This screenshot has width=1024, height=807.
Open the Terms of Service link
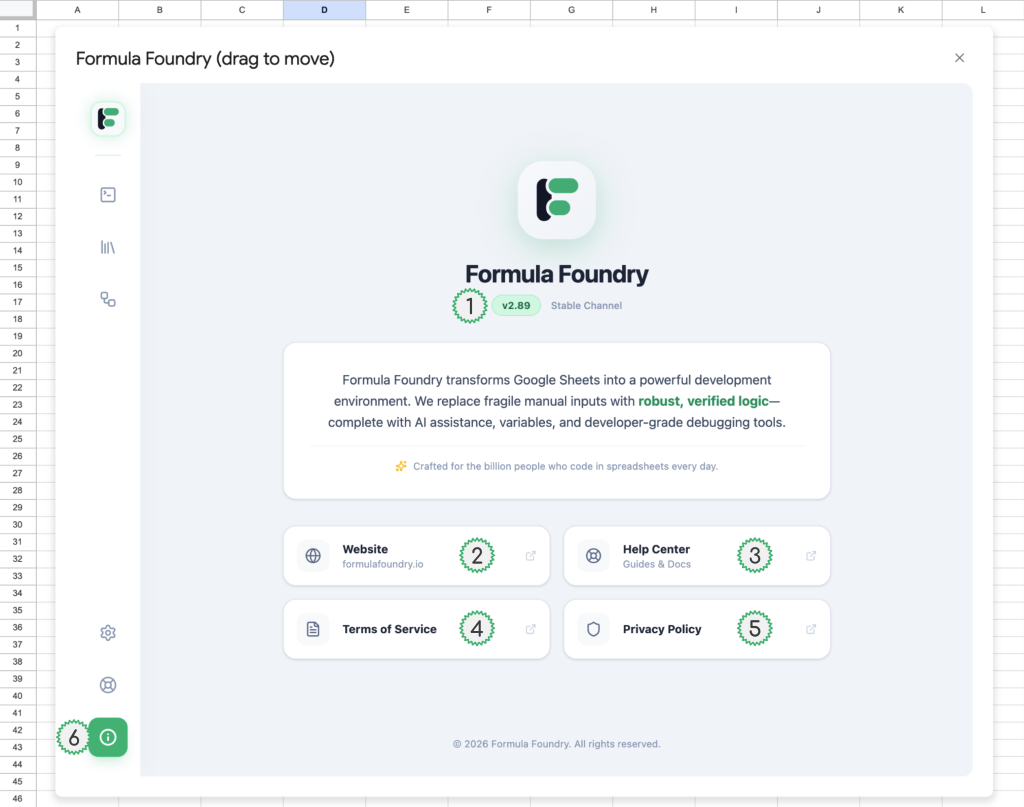point(389,629)
